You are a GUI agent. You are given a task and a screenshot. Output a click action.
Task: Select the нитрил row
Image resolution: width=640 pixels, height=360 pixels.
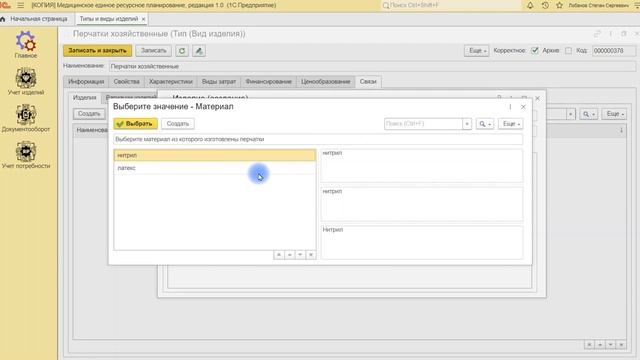click(215, 156)
